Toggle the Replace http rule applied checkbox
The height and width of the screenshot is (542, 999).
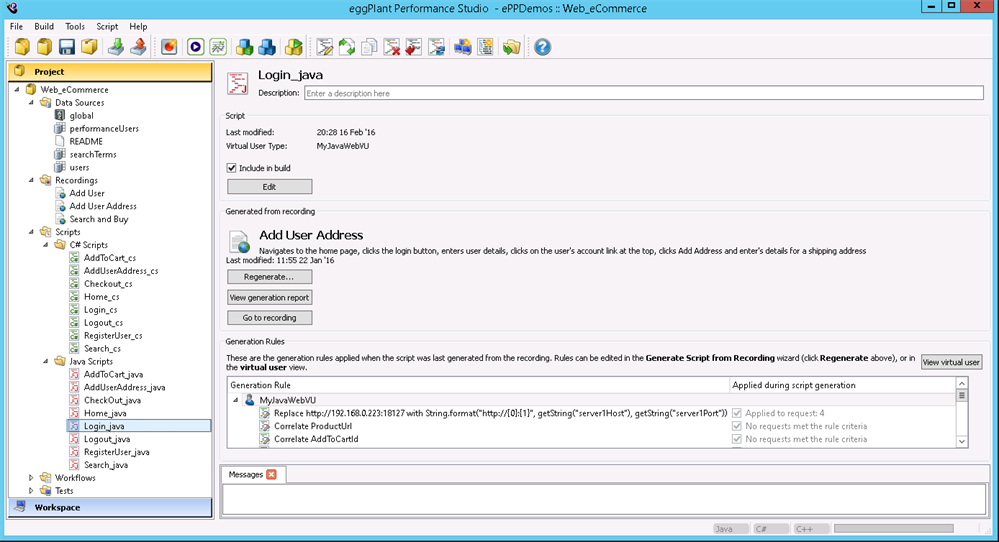[738, 413]
